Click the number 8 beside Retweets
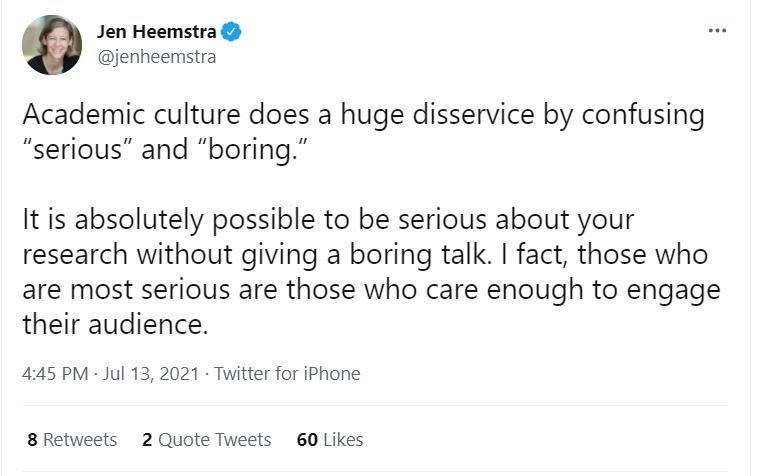The height and width of the screenshot is (476, 758). point(33,439)
